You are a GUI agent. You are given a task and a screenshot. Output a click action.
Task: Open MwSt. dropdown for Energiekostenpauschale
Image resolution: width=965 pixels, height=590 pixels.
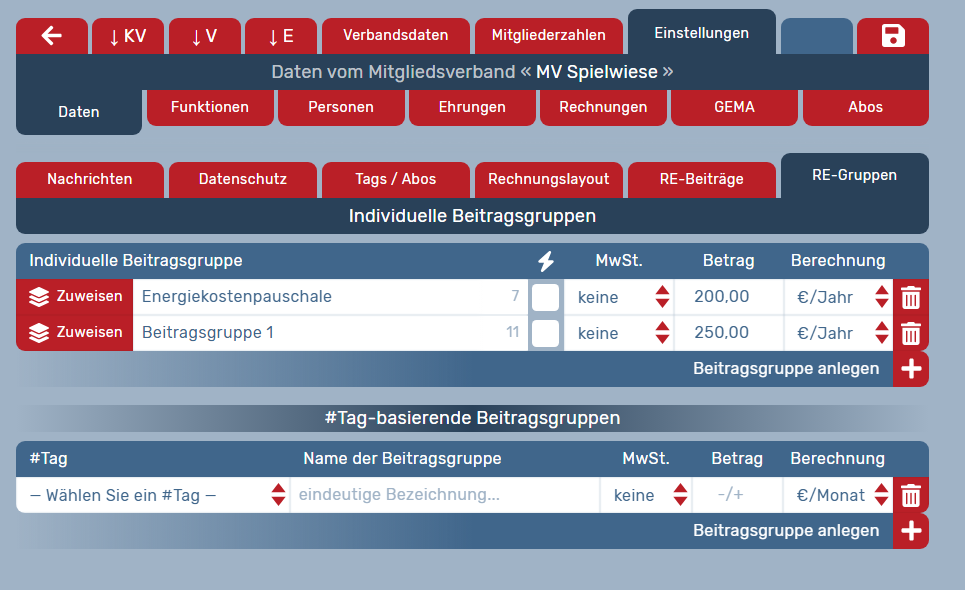tap(619, 297)
